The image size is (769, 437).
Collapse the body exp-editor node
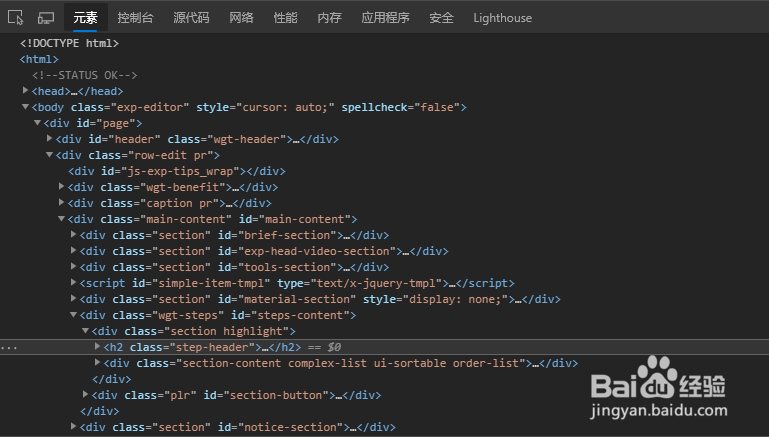(x=26, y=107)
